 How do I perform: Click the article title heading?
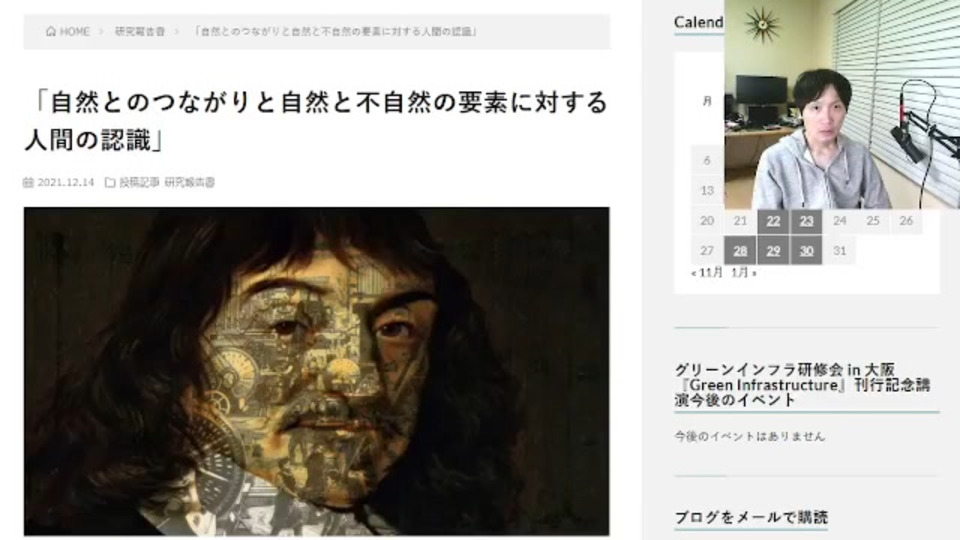[317, 121]
